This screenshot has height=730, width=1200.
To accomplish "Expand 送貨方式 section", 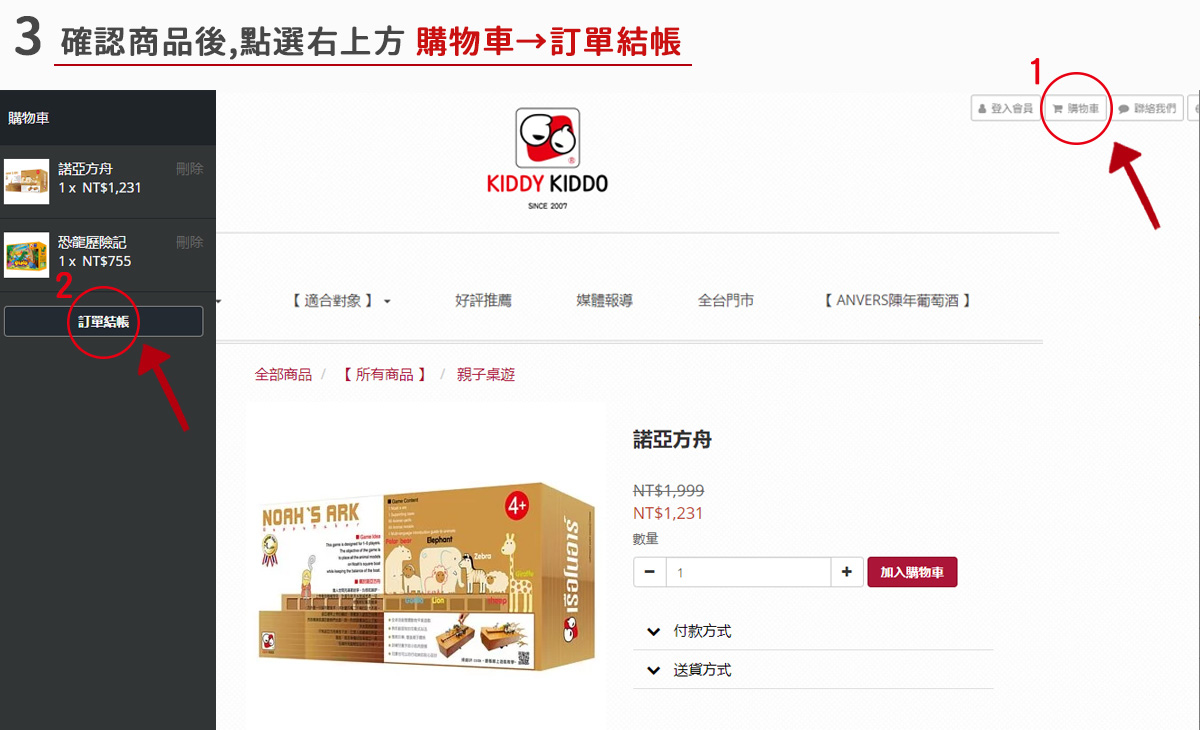I will point(813,670).
